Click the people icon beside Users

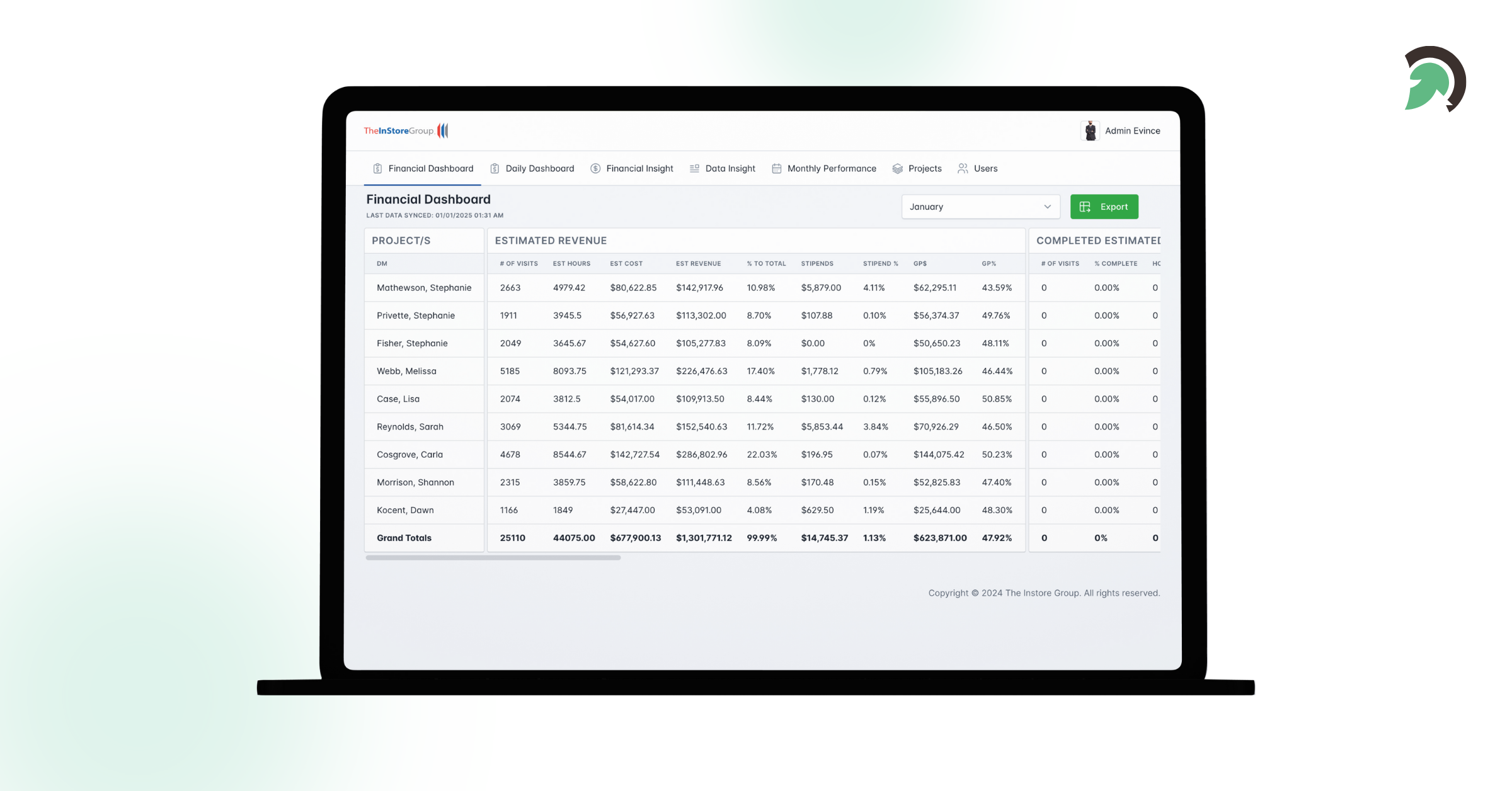click(963, 168)
